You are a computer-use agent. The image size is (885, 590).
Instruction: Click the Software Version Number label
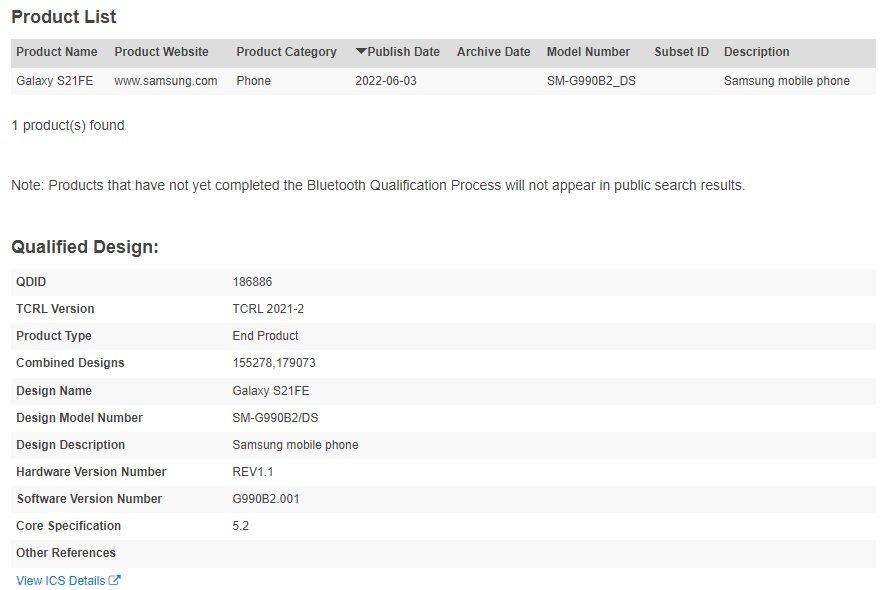pyautogui.click(x=89, y=499)
